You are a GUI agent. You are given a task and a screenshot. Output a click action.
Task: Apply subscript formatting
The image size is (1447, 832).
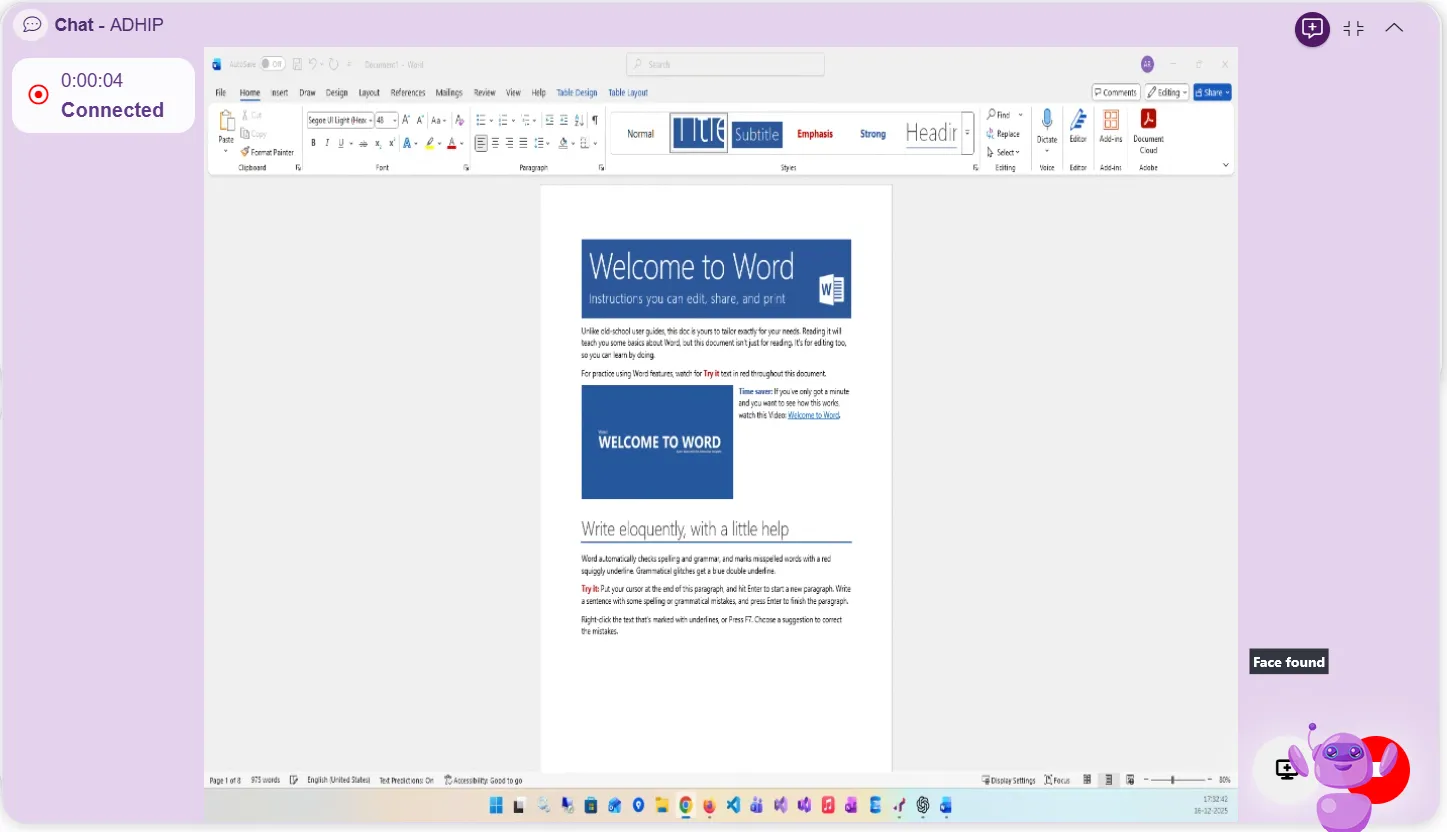[x=378, y=144]
